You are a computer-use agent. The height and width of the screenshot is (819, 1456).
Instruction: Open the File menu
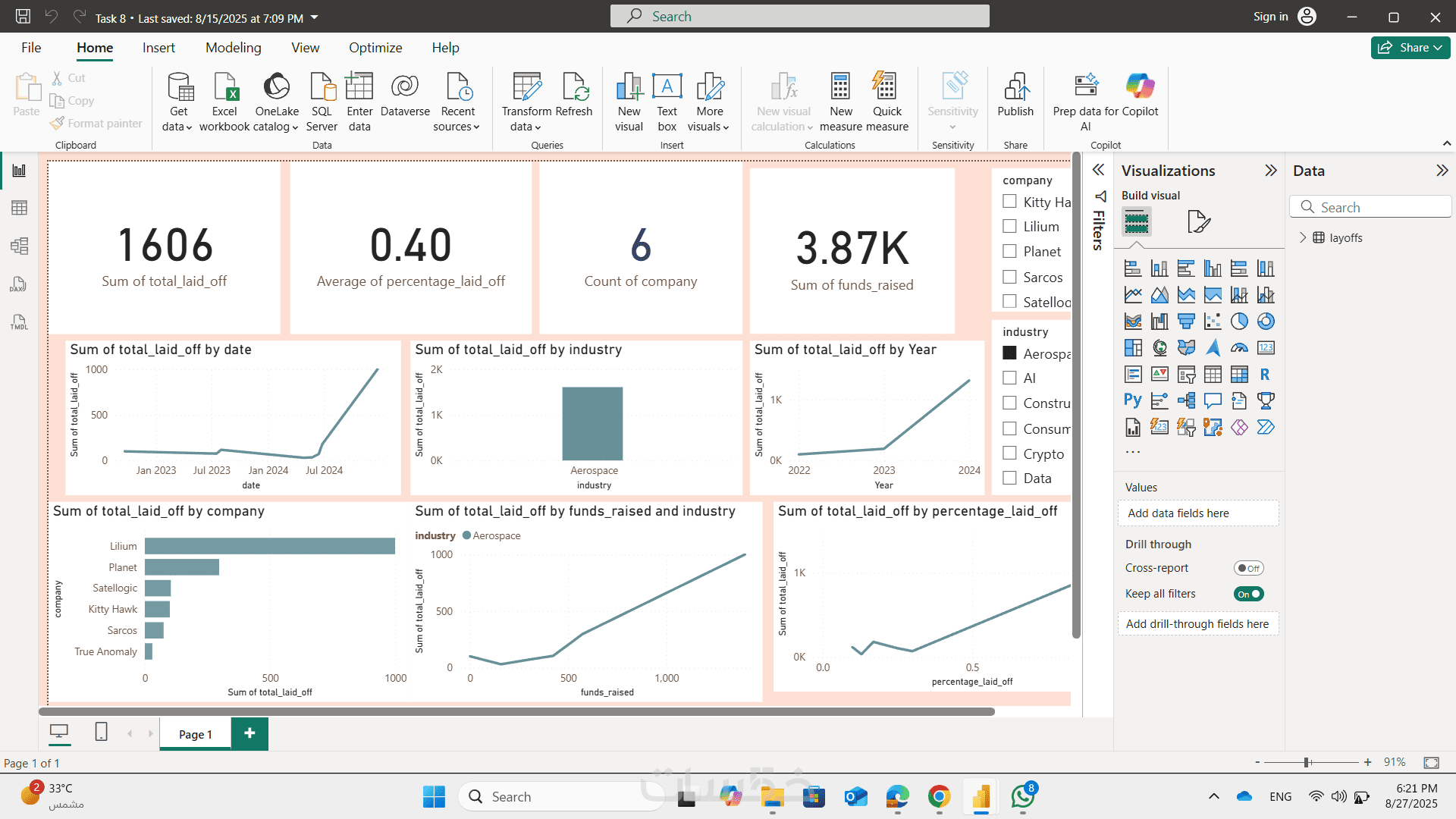coord(31,48)
